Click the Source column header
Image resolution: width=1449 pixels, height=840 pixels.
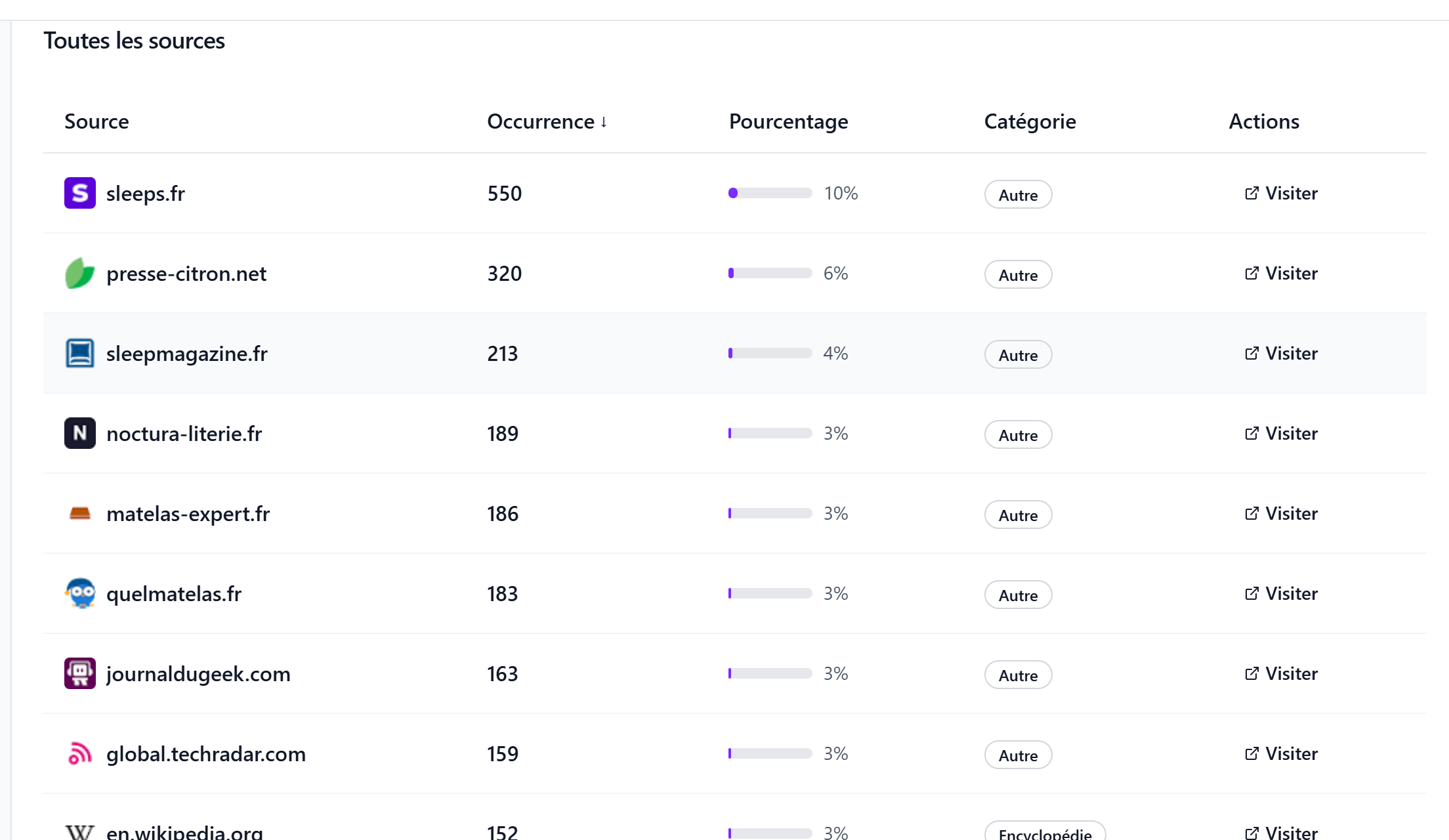(96, 121)
